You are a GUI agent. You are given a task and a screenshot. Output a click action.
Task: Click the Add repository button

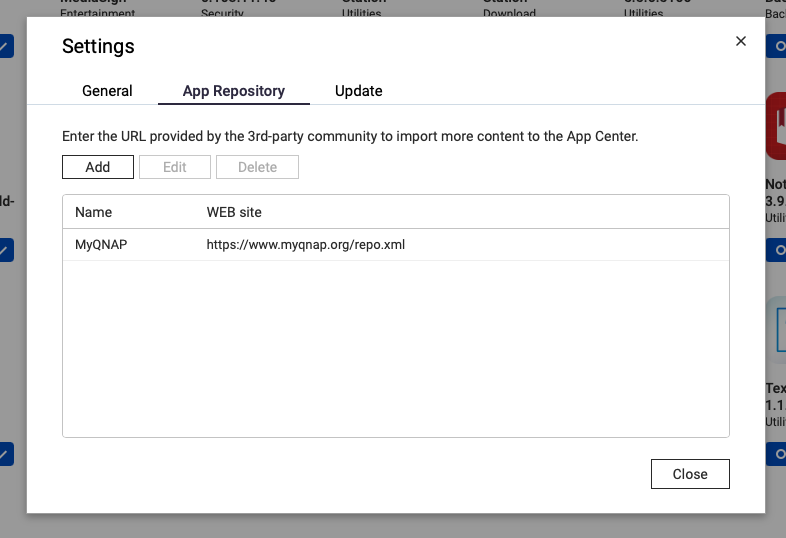click(x=98, y=167)
